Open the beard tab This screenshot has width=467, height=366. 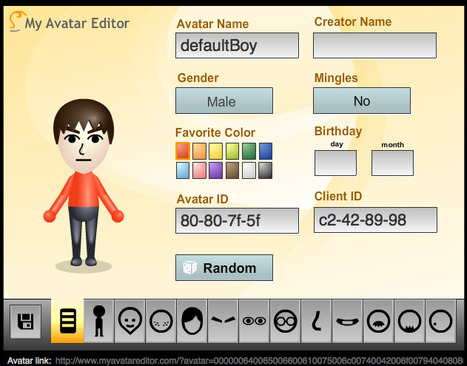pos(410,321)
